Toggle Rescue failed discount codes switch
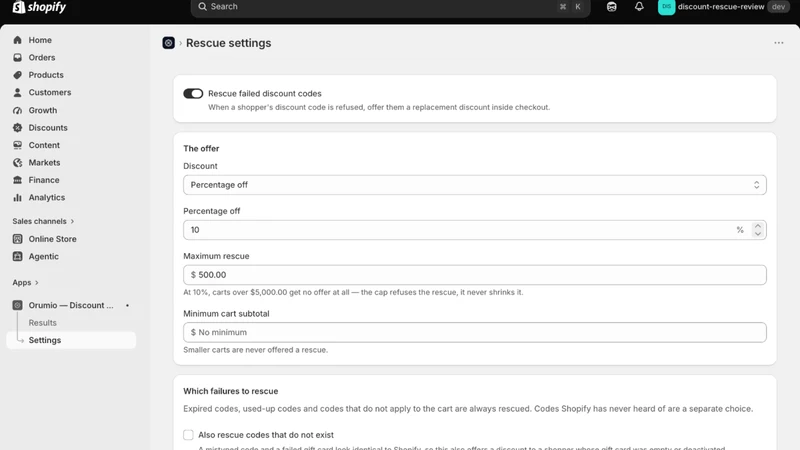800x450 pixels. [x=193, y=93]
